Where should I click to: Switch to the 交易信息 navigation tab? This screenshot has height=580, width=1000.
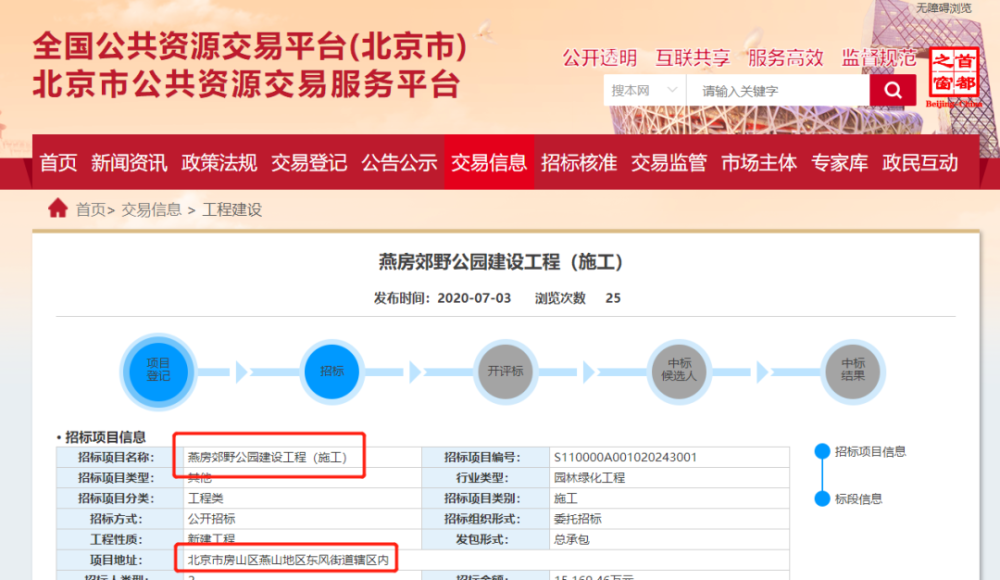click(x=489, y=162)
